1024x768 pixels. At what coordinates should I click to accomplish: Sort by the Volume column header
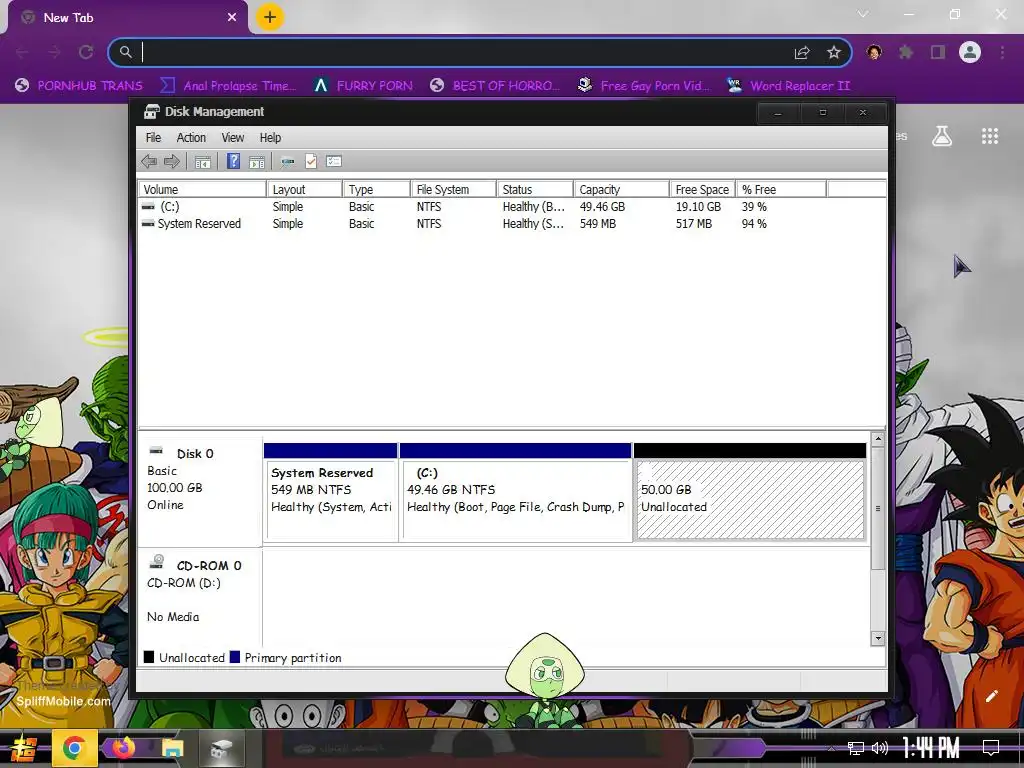(x=202, y=189)
